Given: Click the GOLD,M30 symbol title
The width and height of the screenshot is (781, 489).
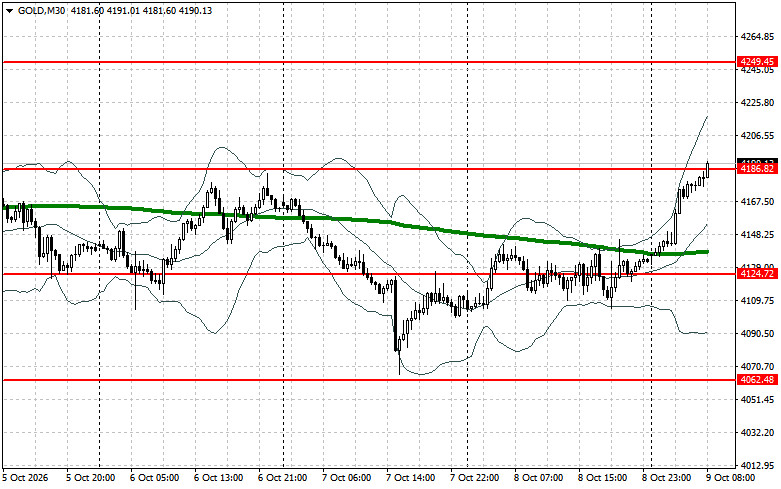Looking at the screenshot, I should (x=41, y=10).
